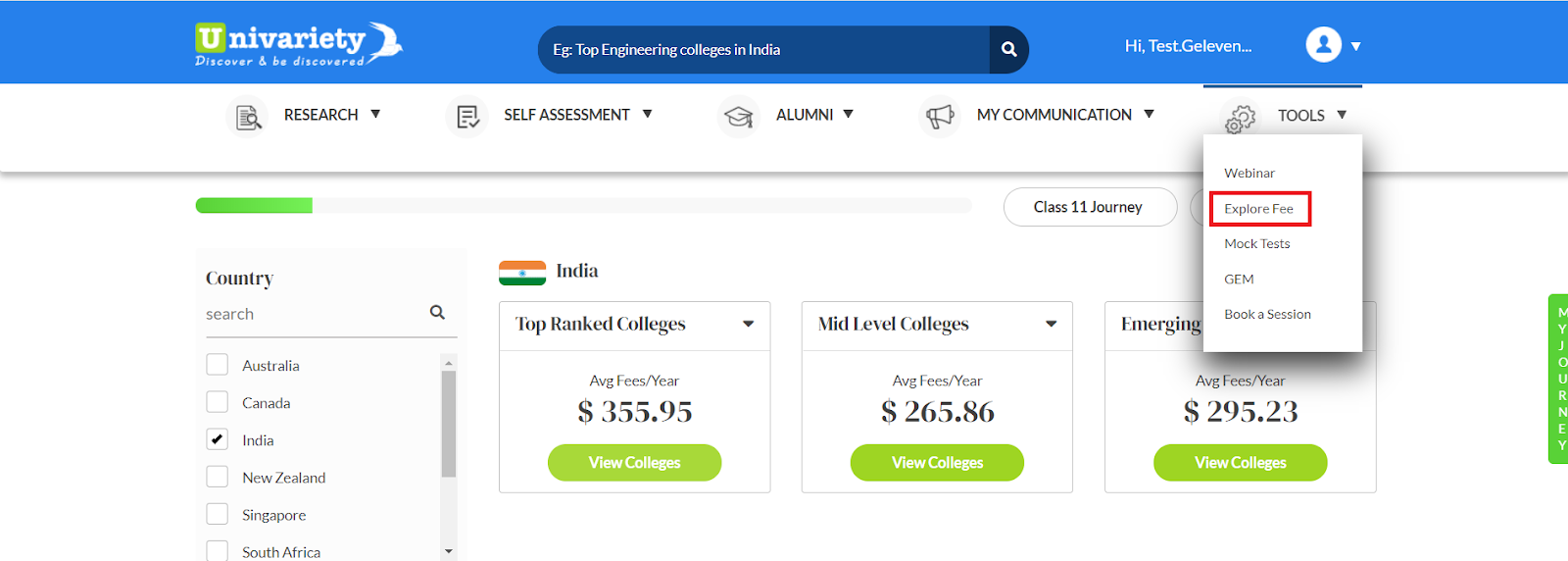Viewport: 1568px width, 561px height.
Task: Expand the Top Ranked Colleges dropdown
Action: [x=749, y=324]
